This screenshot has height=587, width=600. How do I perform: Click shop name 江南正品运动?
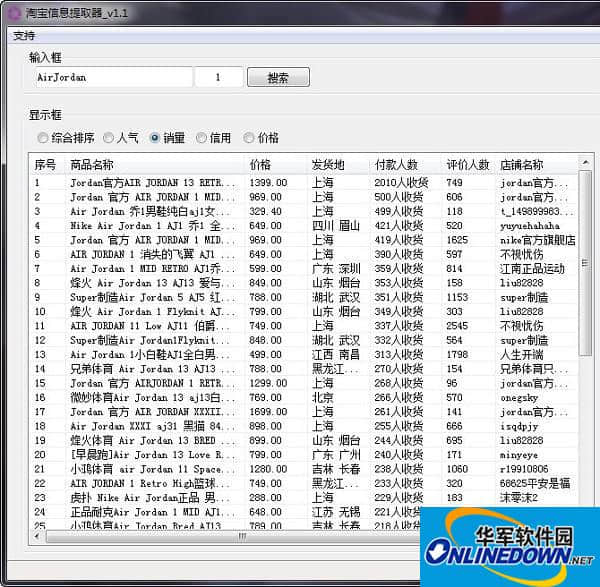pyautogui.click(x=532, y=269)
